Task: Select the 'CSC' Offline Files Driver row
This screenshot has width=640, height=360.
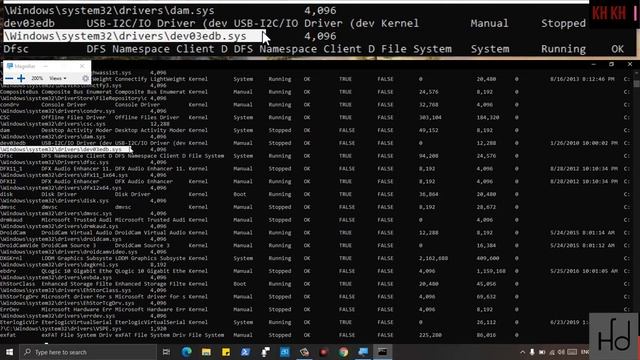Action: pyautogui.click(x=314, y=118)
